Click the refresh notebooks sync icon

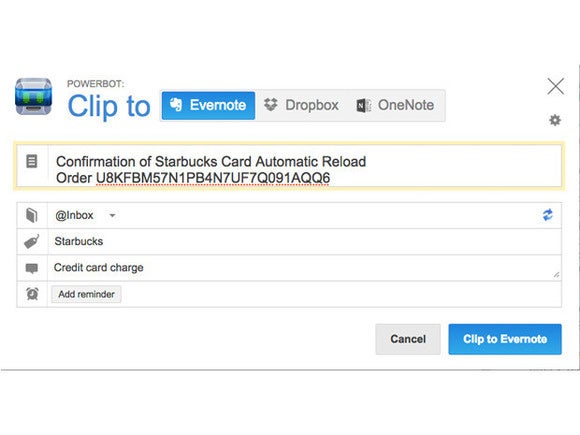coord(548,215)
